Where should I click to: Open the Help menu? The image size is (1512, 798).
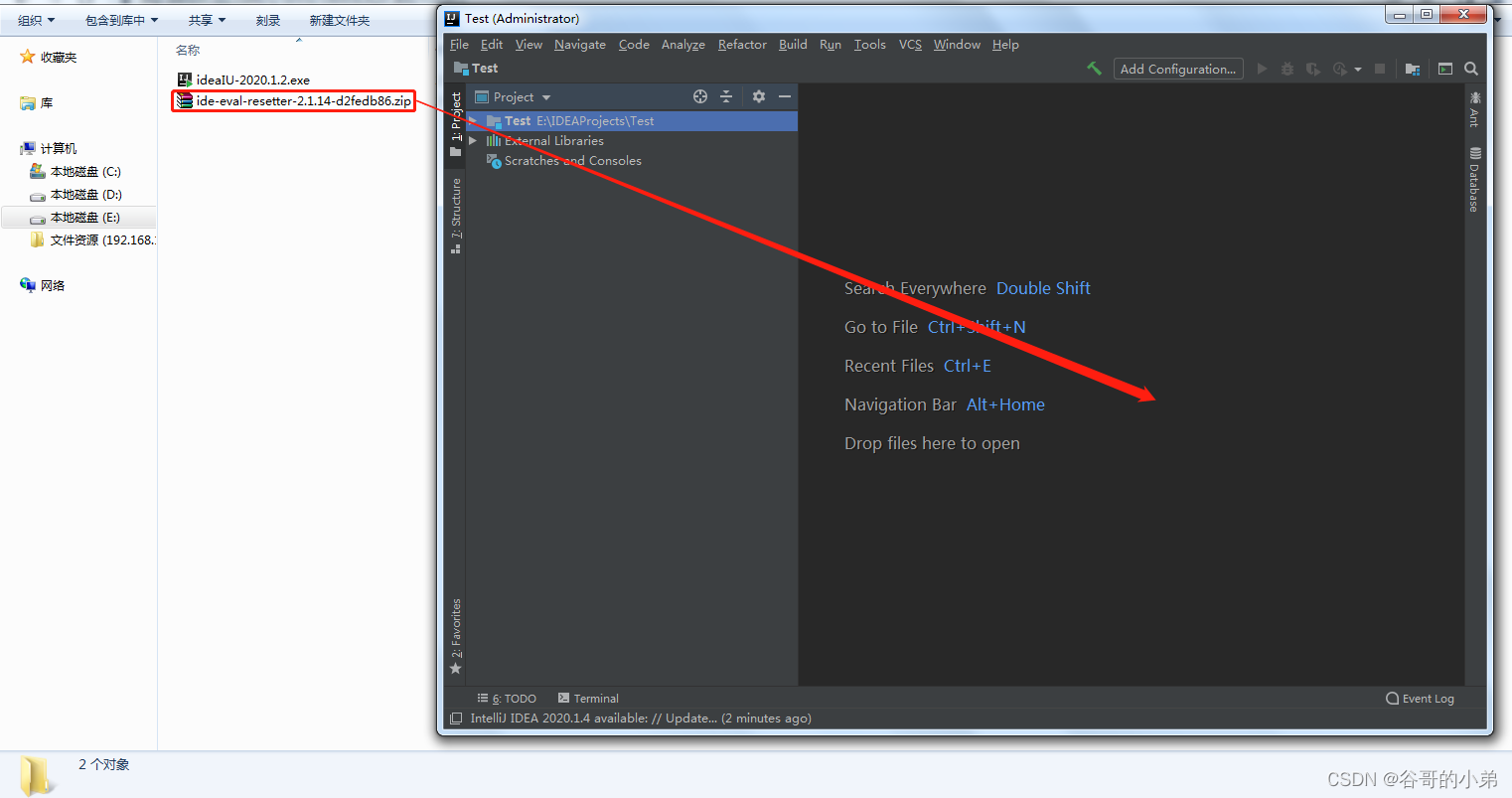[x=1005, y=44]
